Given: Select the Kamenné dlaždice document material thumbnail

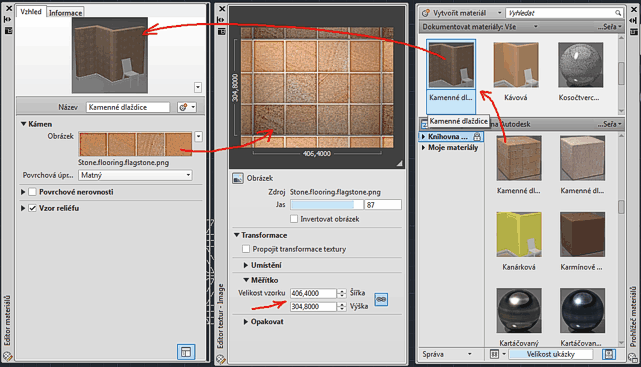Looking at the screenshot, I should pos(451,65).
